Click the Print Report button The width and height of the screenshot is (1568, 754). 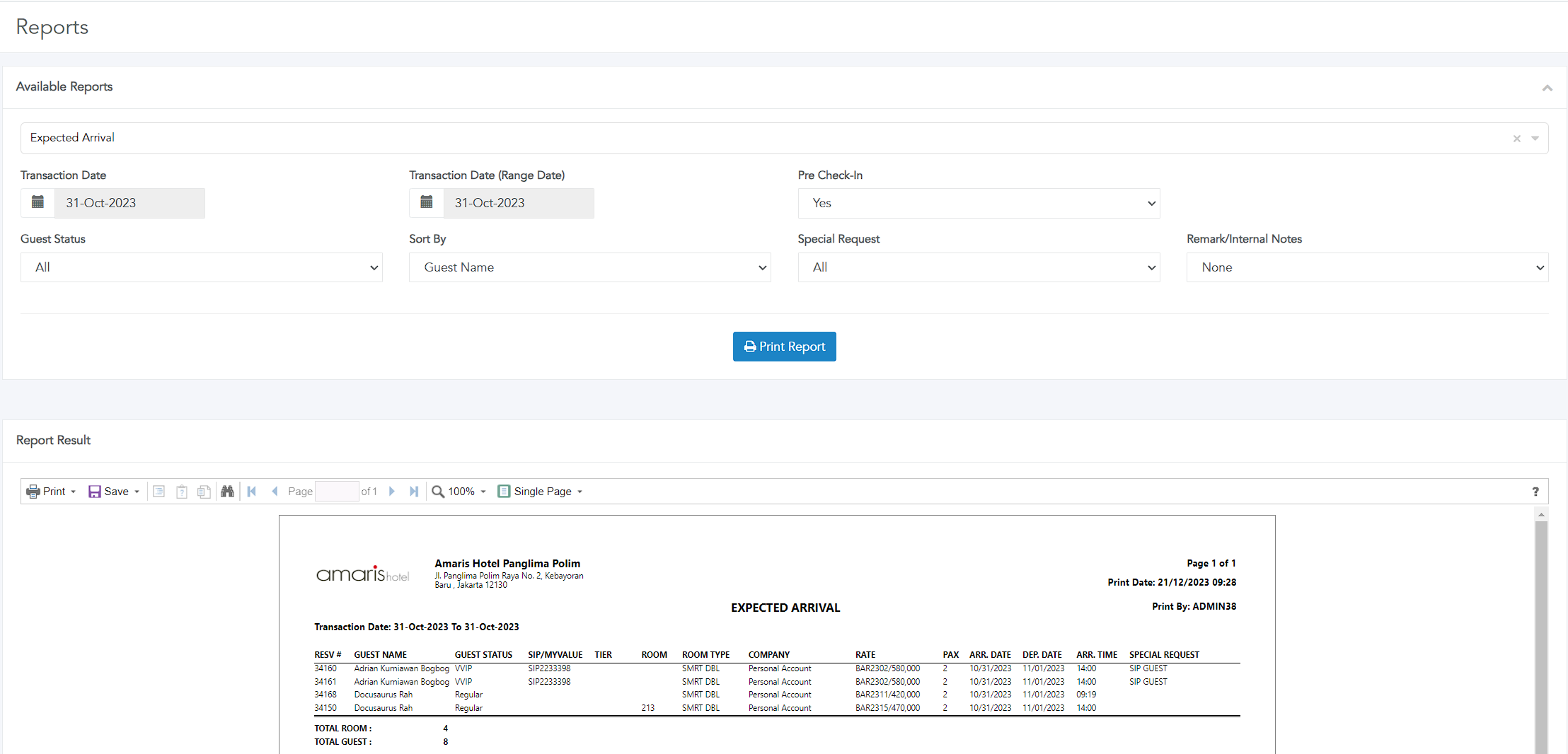click(x=785, y=347)
